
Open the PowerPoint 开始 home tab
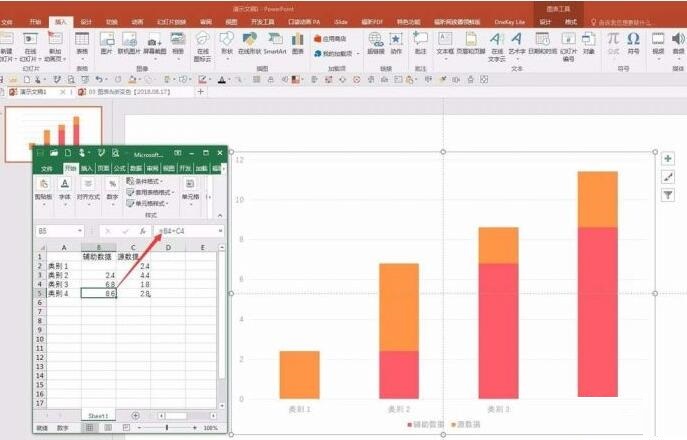click(35, 21)
